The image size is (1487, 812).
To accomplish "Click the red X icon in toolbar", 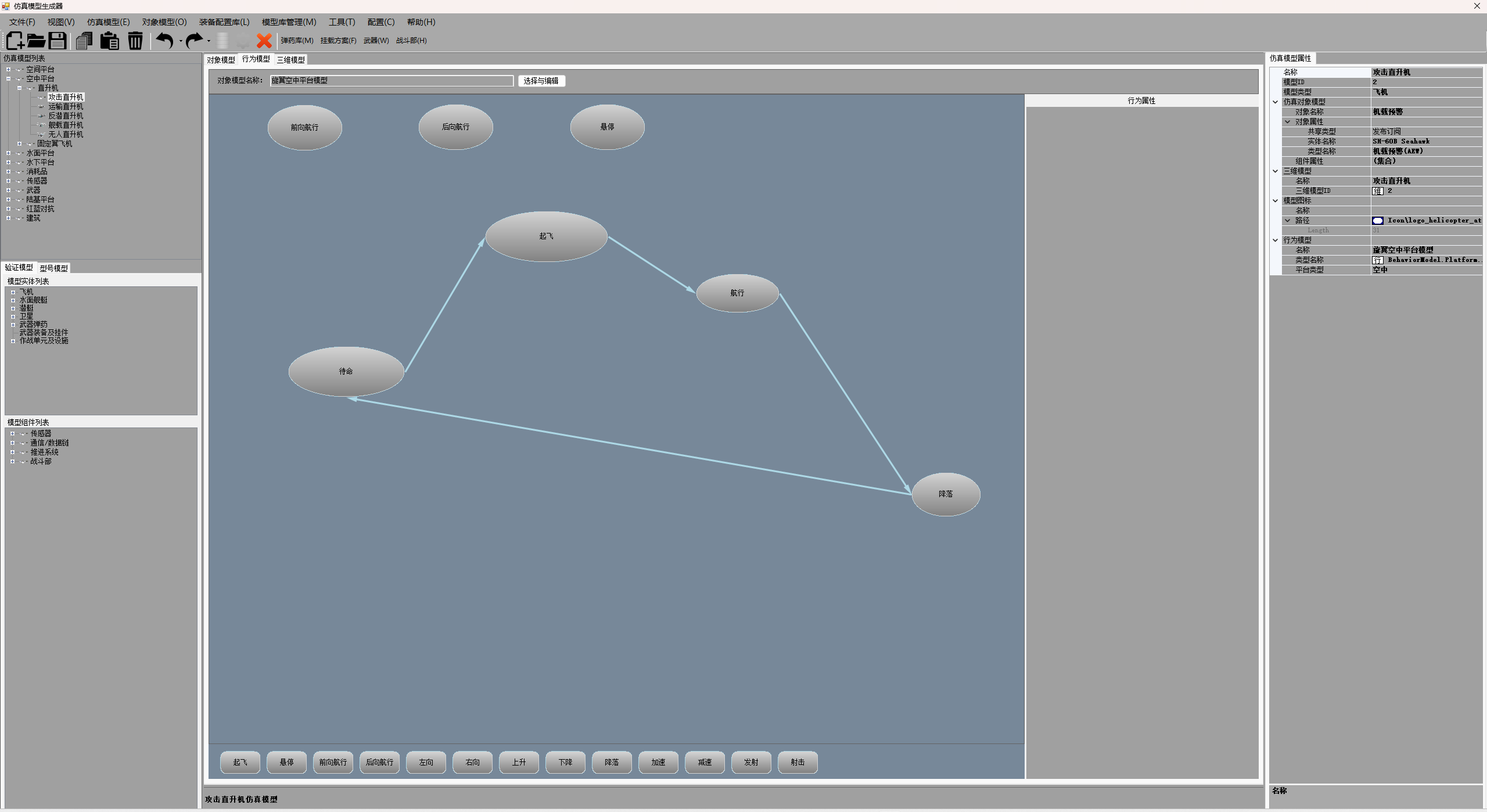I will [264, 41].
